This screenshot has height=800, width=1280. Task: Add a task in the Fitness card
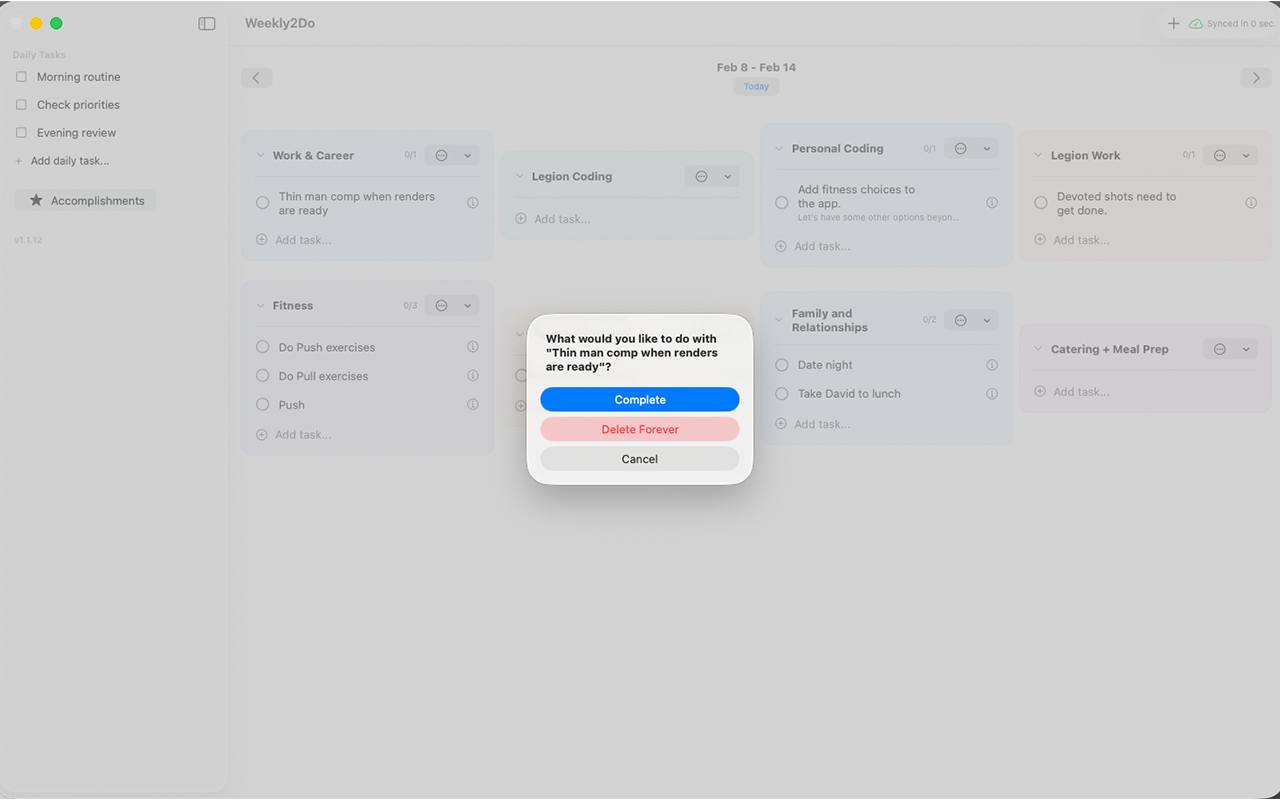[294, 435]
